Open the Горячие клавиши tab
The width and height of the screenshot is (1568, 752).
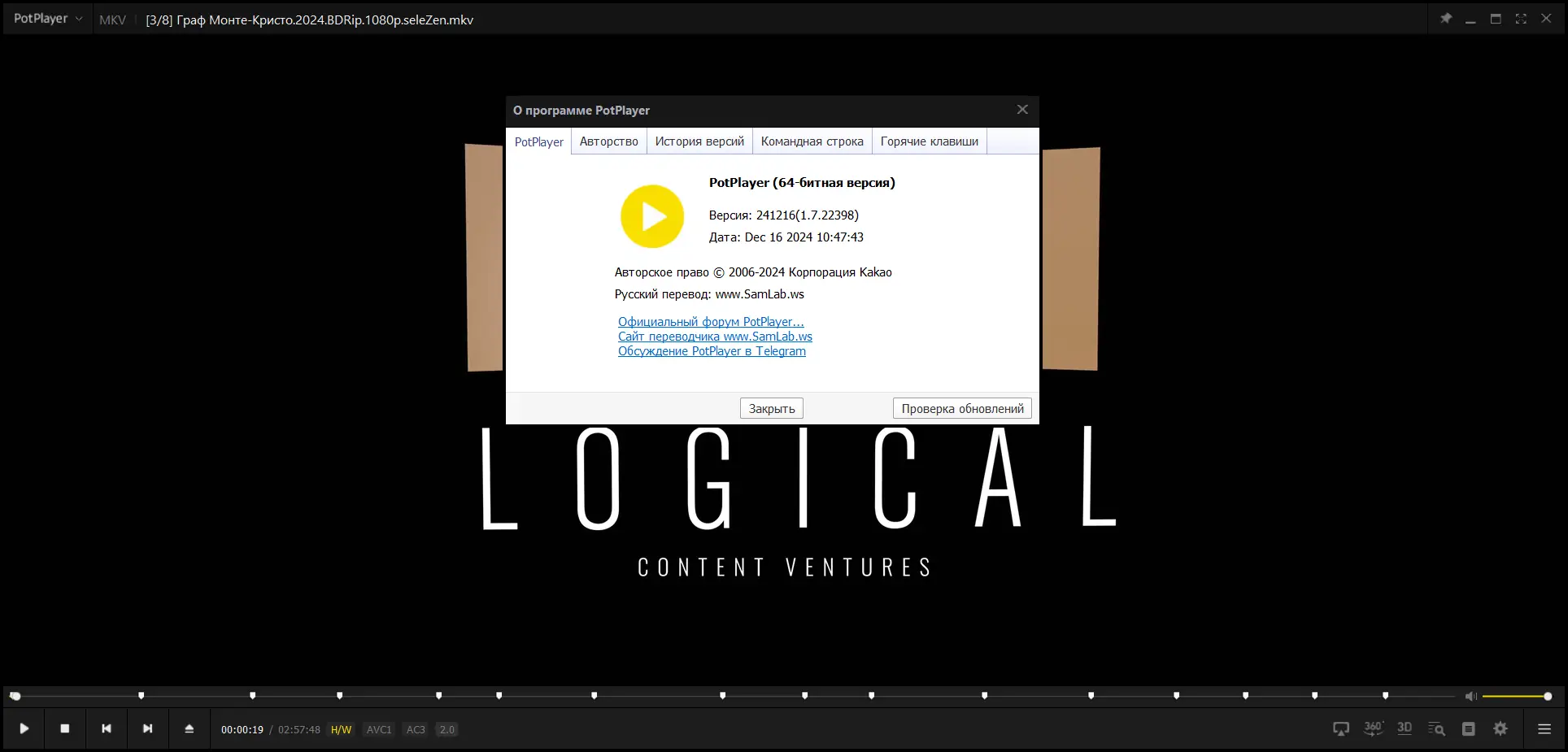930,141
